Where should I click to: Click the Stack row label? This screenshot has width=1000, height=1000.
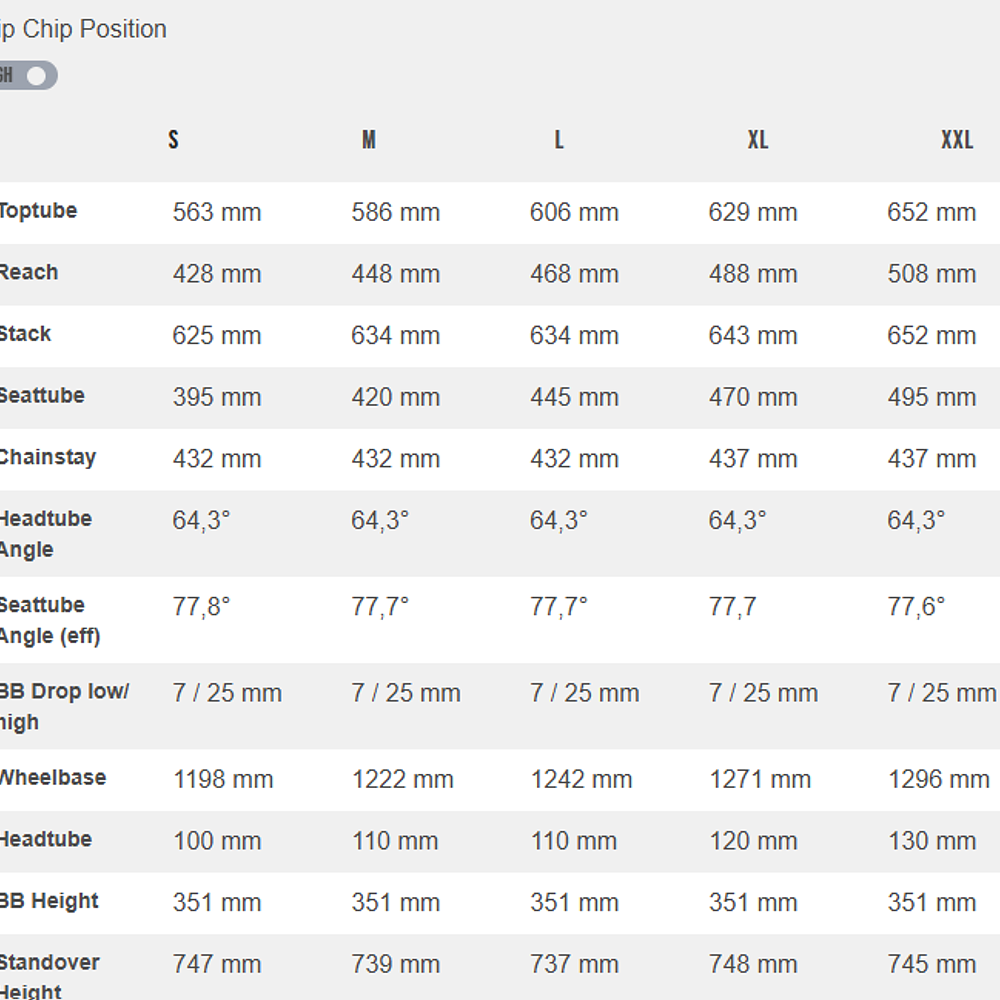pyautogui.click(x=26, y=334)
